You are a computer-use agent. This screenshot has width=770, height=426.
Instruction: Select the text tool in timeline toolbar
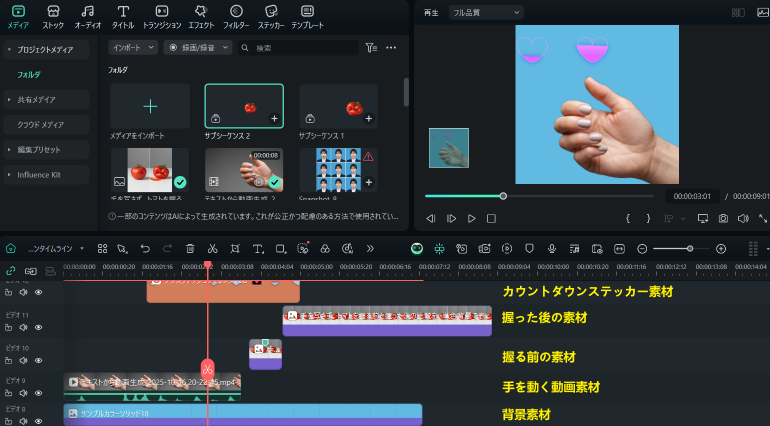click(x=256, y=248)
